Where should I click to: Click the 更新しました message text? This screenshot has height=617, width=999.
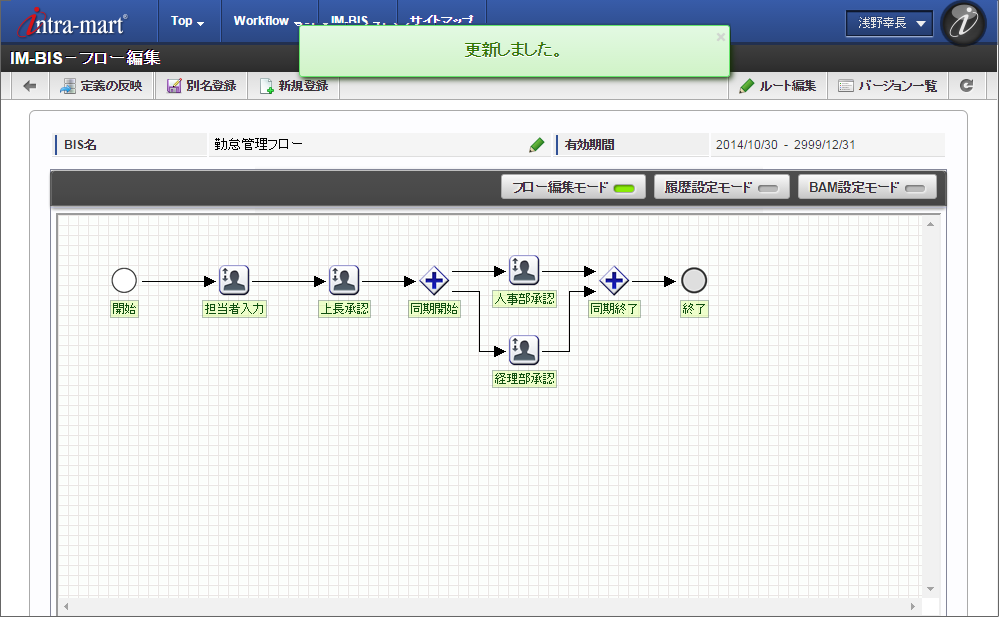(514, 50)
